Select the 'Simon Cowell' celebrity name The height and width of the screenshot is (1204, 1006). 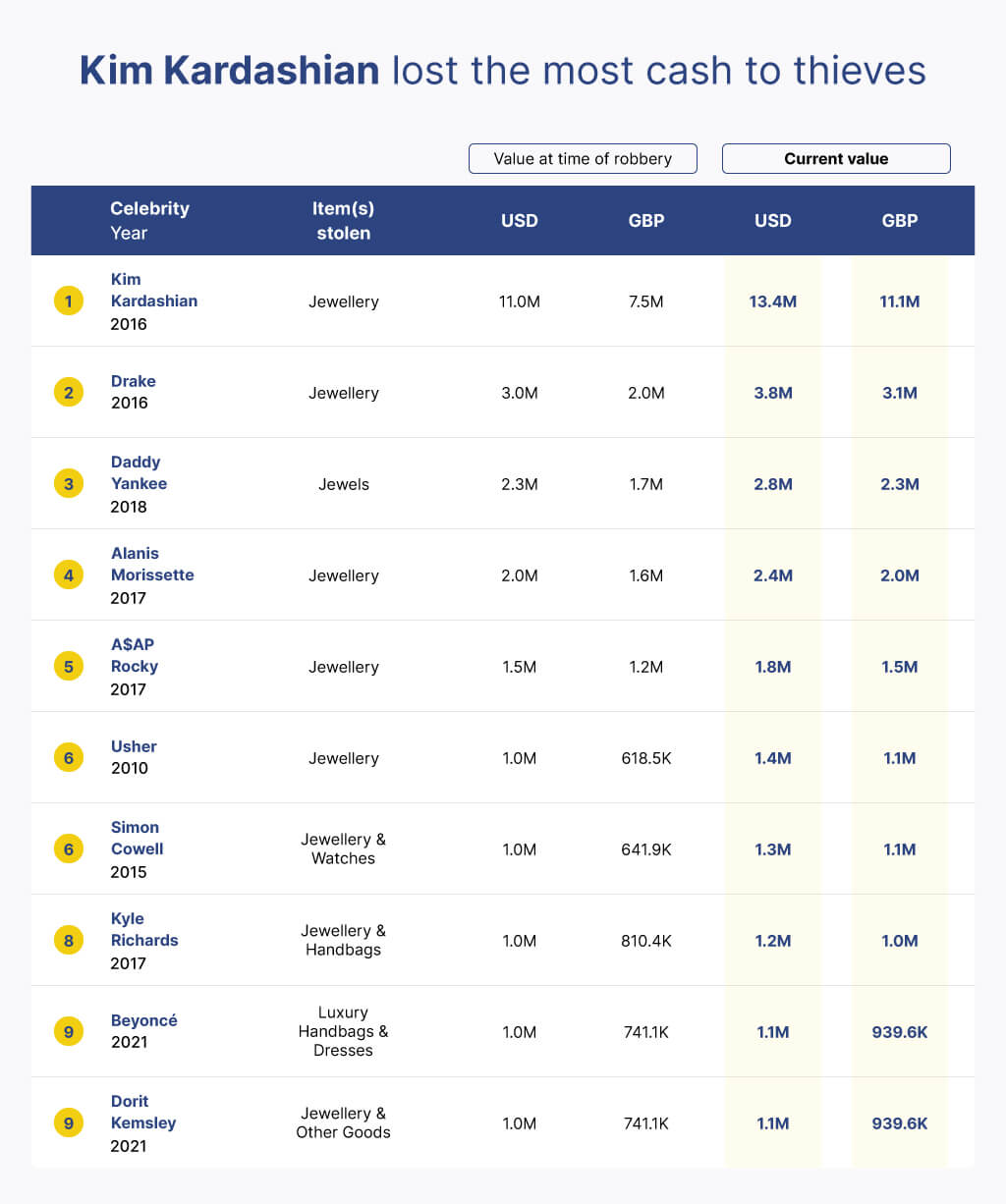pyautogui.click(x=137, y=838)
